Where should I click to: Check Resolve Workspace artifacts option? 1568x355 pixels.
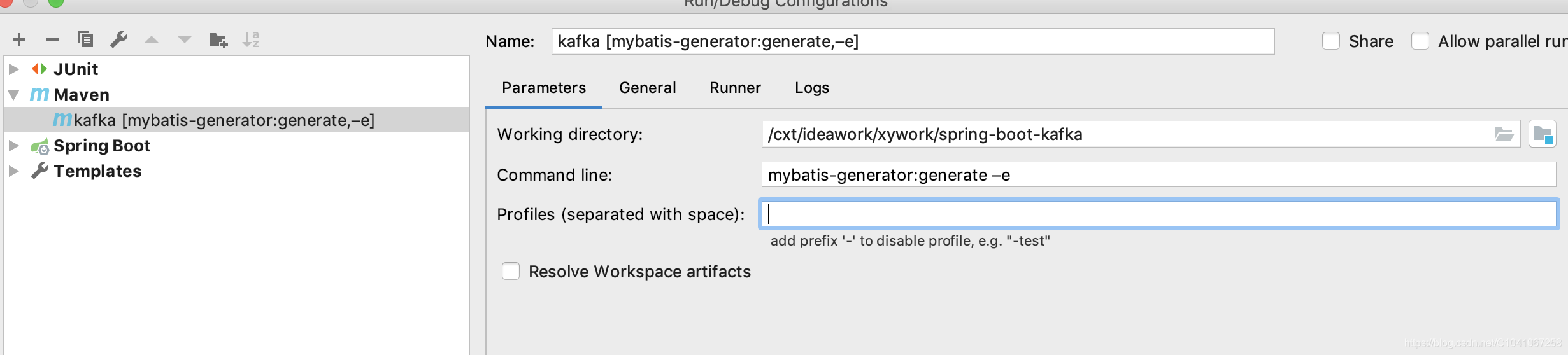pyautogui.click(x=511, y=272)
